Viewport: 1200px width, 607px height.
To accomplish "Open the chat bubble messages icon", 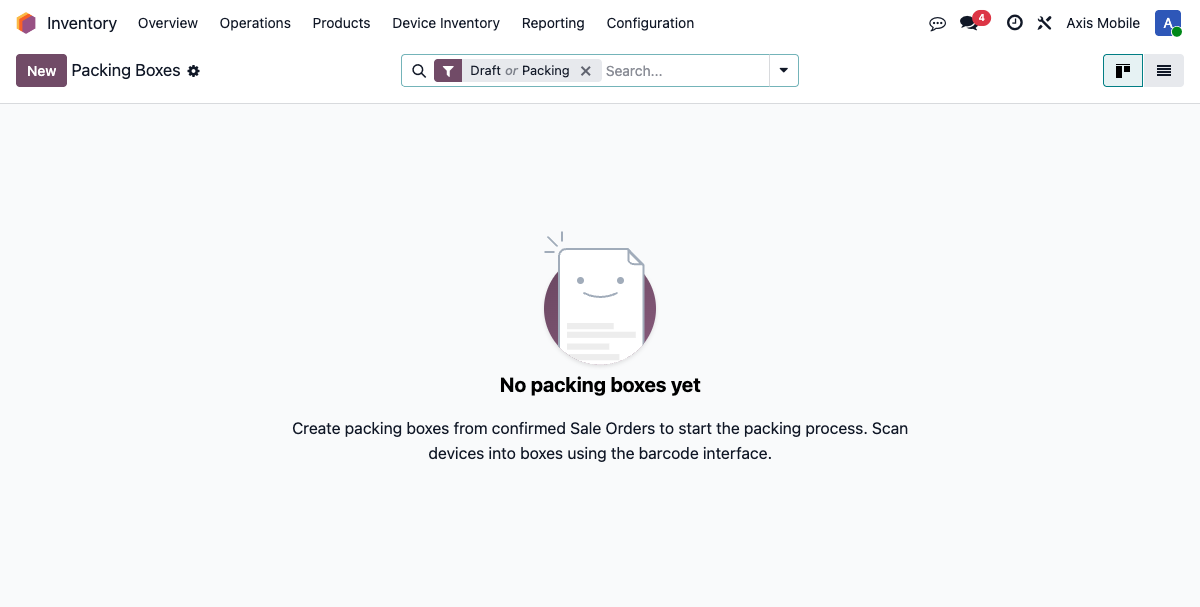I will tap(937, 23).
